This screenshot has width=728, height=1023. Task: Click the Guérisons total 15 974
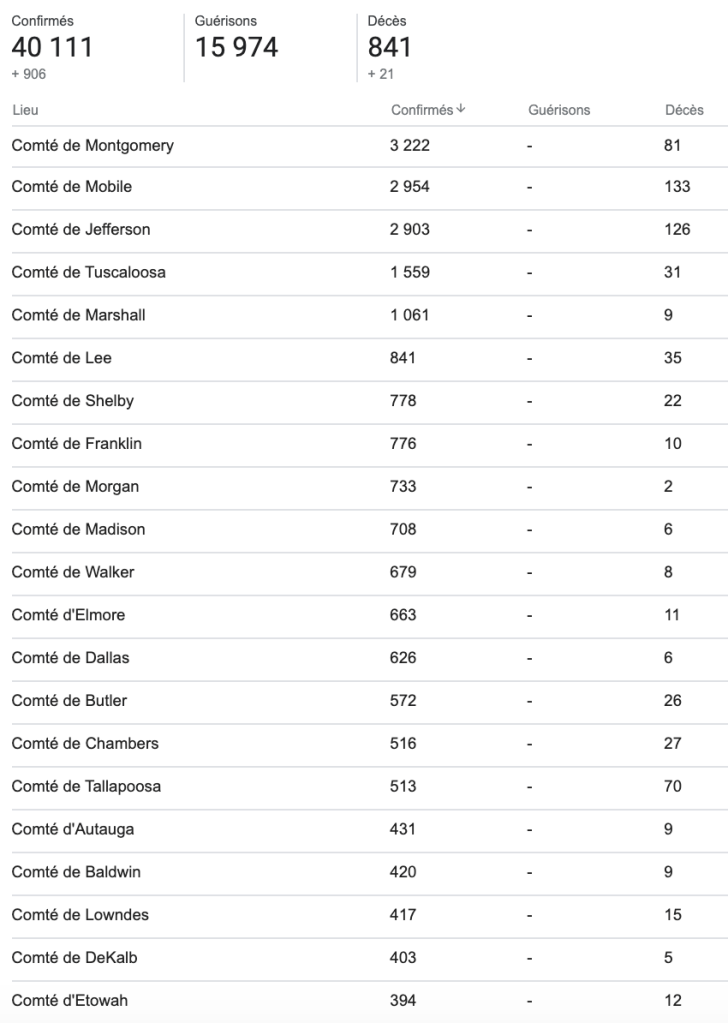tap(237, 47)
